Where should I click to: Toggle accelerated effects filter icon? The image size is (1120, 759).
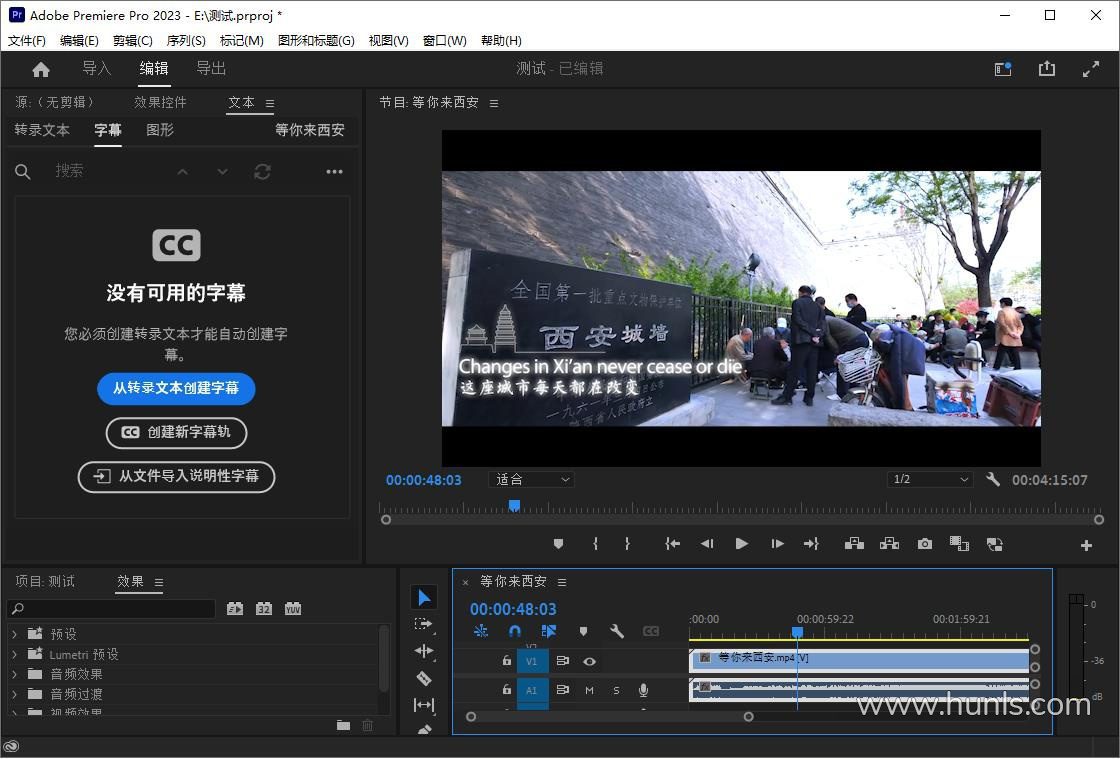[x=234, y=609]
